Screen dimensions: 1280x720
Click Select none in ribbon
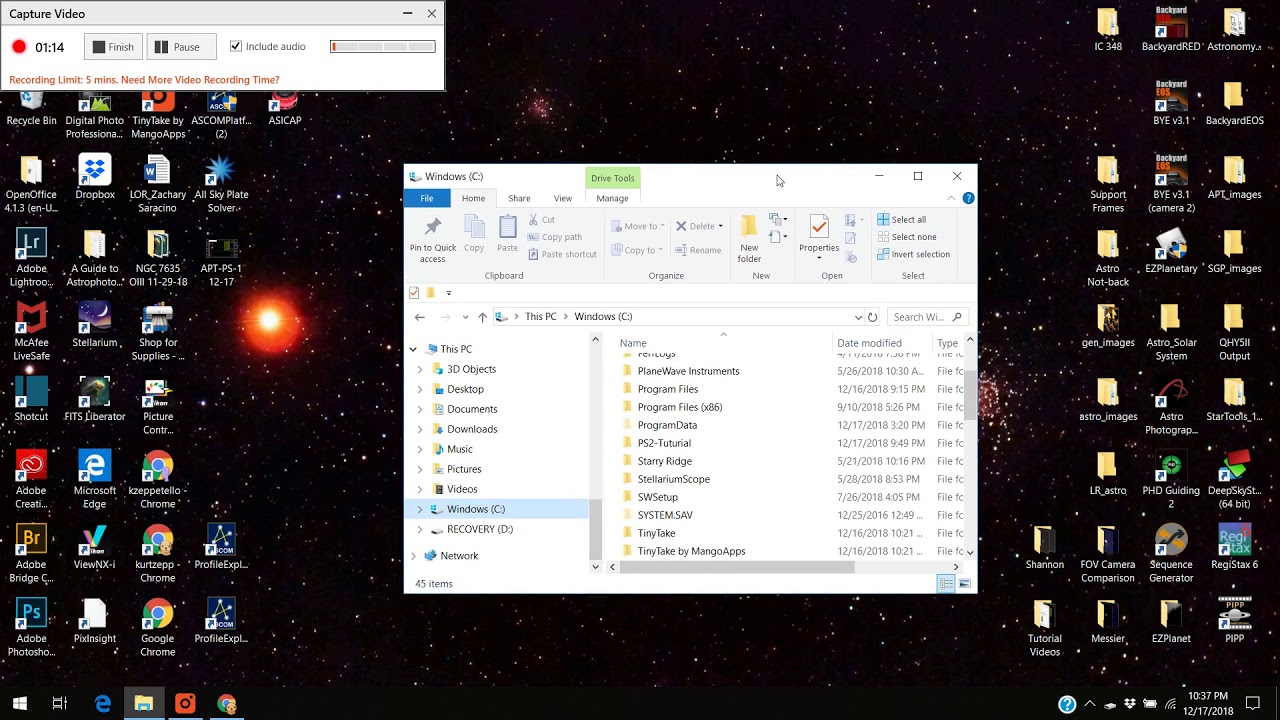[907, 237]
